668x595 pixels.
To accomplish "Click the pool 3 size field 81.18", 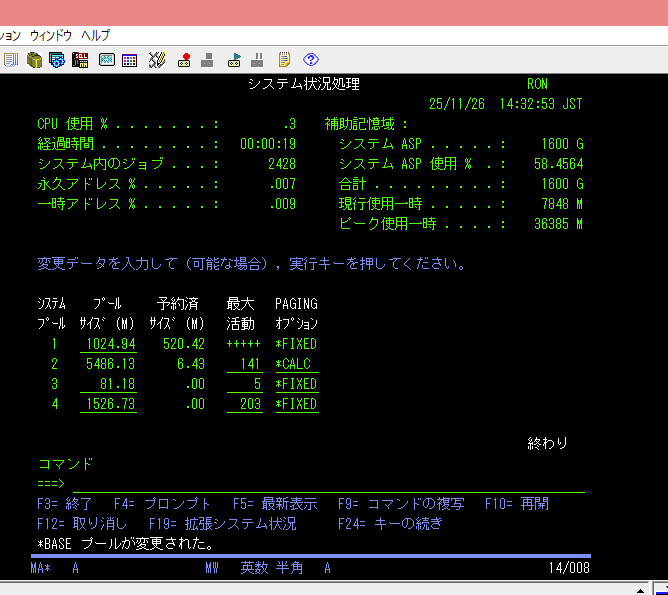I will click(108, 384).
